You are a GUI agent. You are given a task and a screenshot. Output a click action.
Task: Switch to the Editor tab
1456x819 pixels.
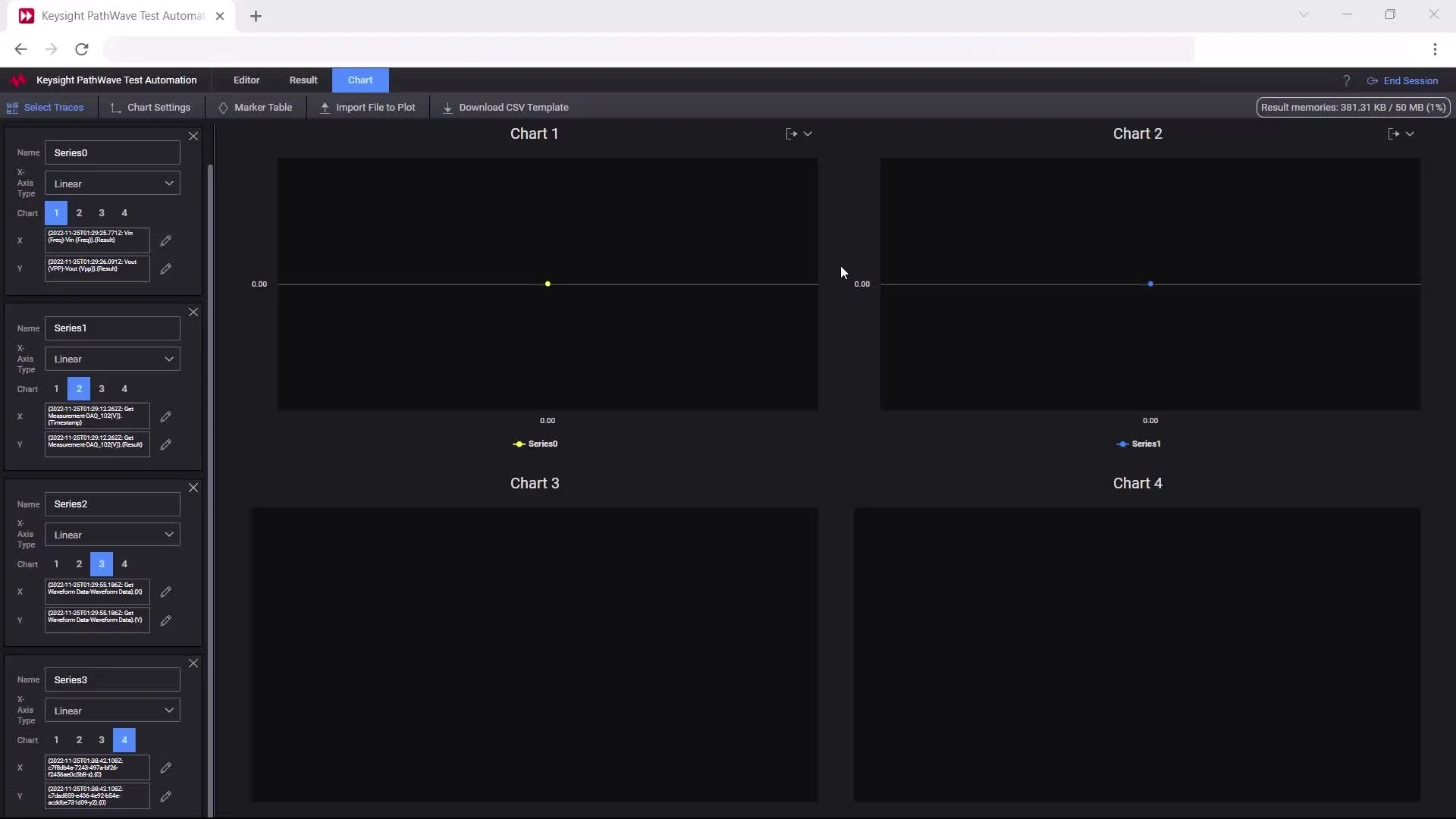tap(246, 80)
